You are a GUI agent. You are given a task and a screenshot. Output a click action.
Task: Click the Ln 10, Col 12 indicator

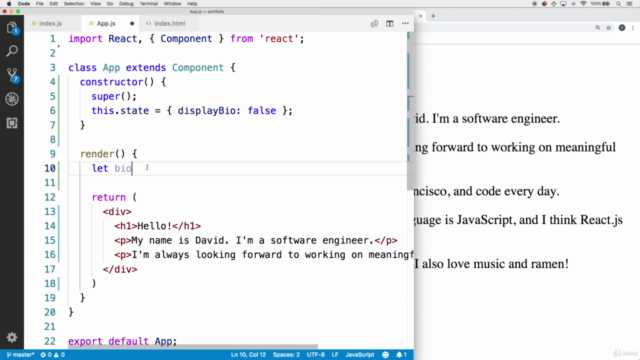point(248,355)
